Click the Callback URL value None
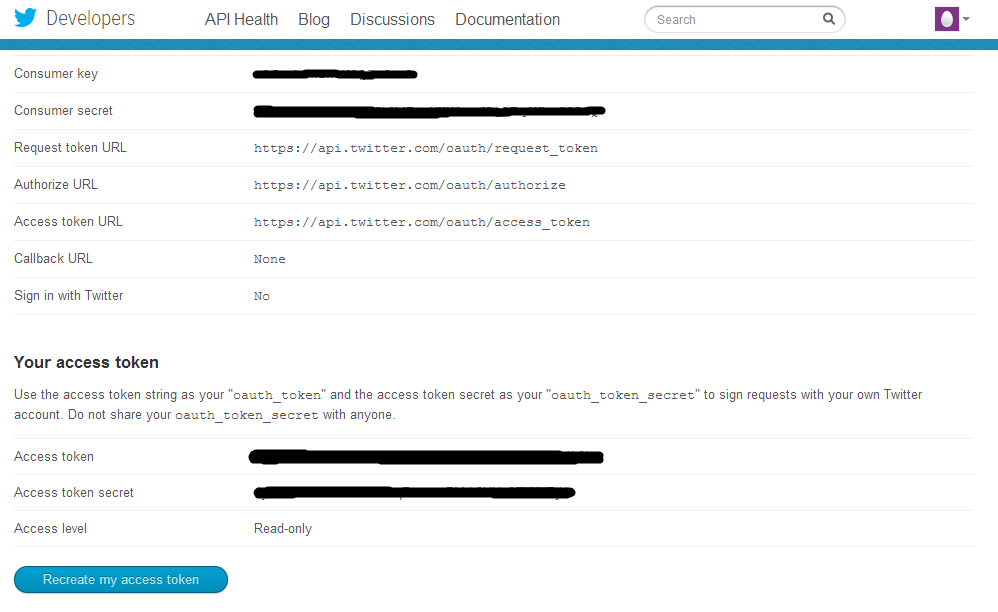998x612 pixels. point(269,259)
